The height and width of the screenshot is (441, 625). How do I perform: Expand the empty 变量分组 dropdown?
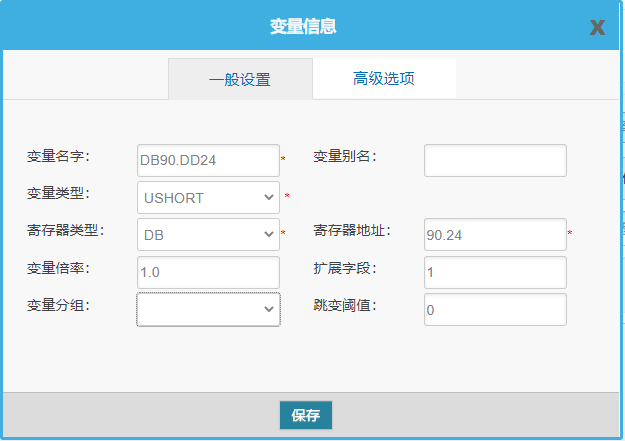tap(208, 309)
